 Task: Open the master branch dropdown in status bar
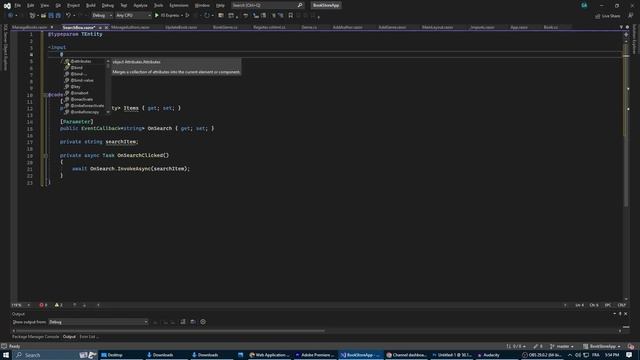coord(562,346)
